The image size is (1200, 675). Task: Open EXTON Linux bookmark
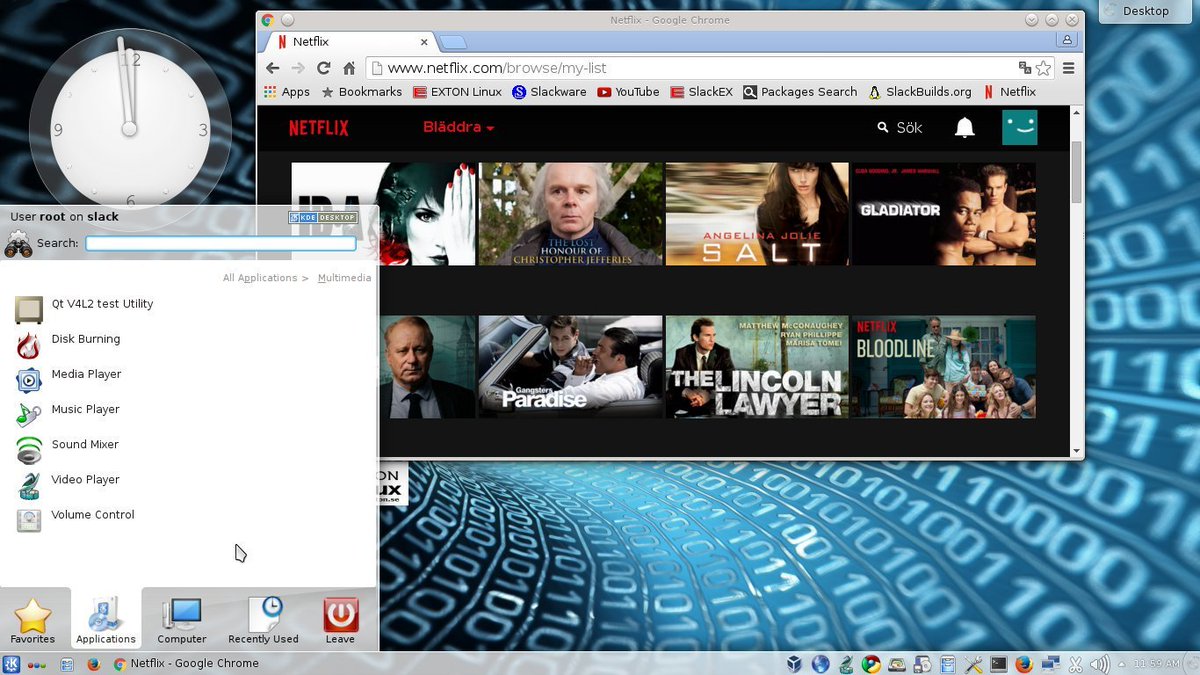[457, 92]
